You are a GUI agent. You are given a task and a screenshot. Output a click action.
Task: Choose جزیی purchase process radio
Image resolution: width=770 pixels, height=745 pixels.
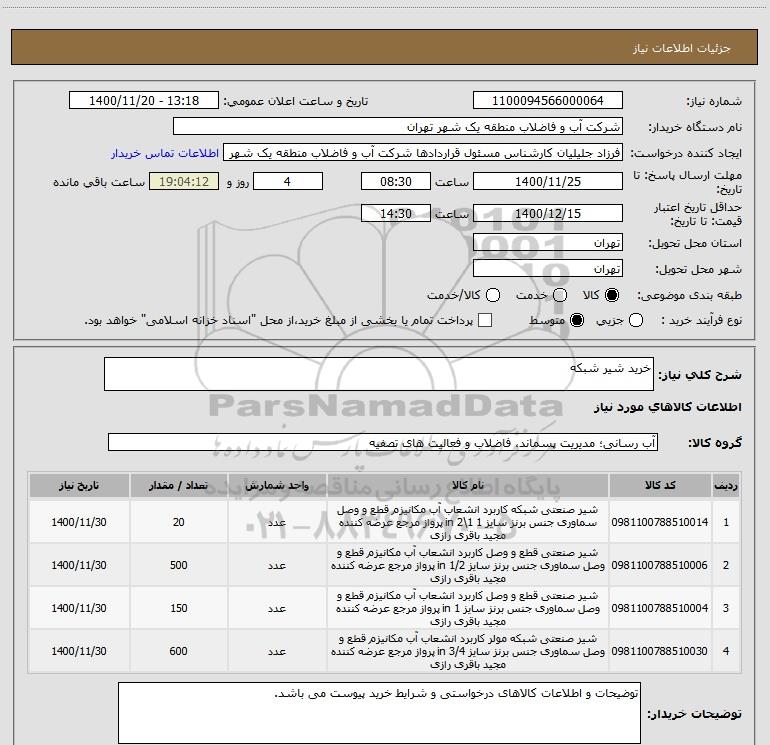tap(636, 321)
